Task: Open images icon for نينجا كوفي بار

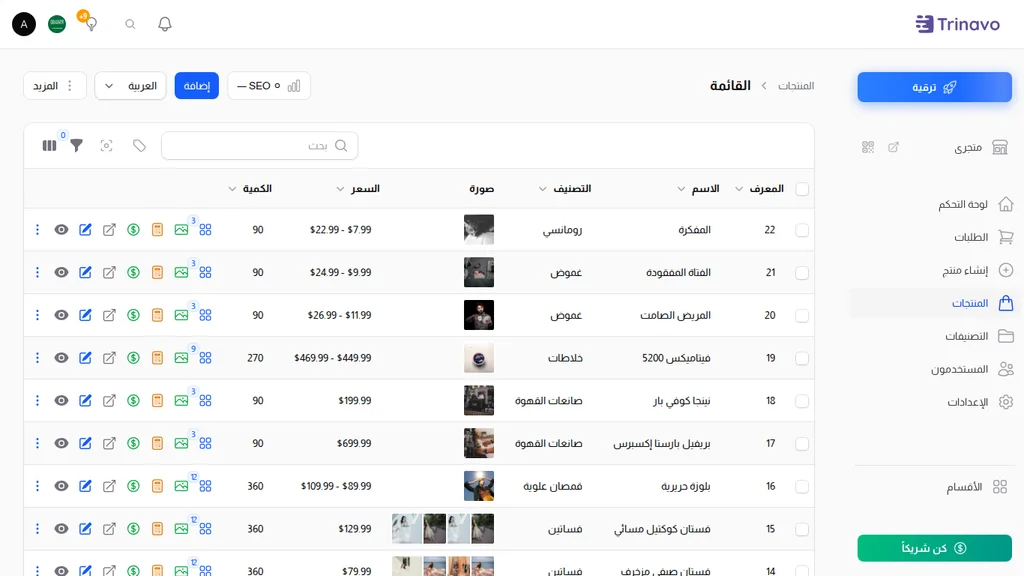Action: (182, 400)
